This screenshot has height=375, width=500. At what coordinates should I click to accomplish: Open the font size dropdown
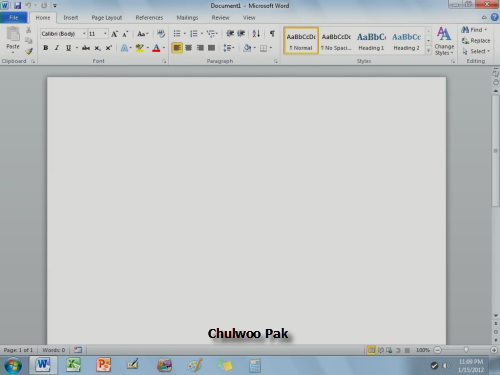click(105, 34)
